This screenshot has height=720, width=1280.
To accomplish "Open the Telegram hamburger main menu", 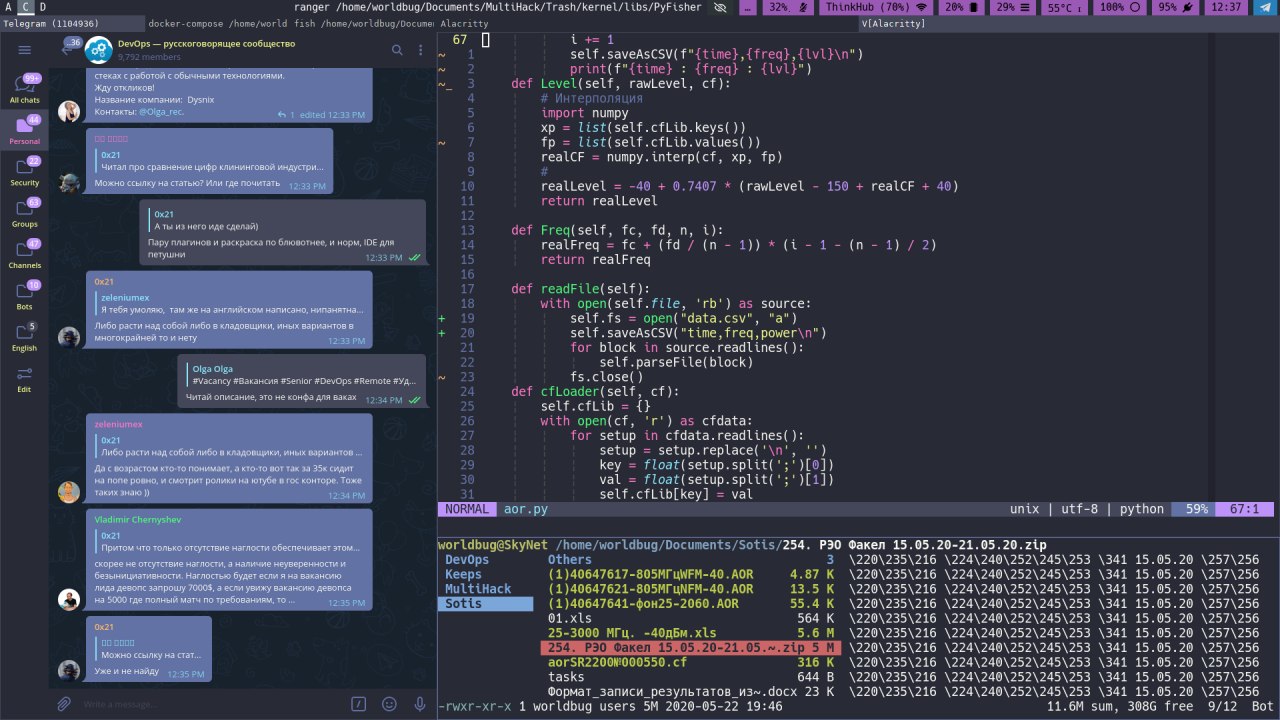I will point(24,50).
